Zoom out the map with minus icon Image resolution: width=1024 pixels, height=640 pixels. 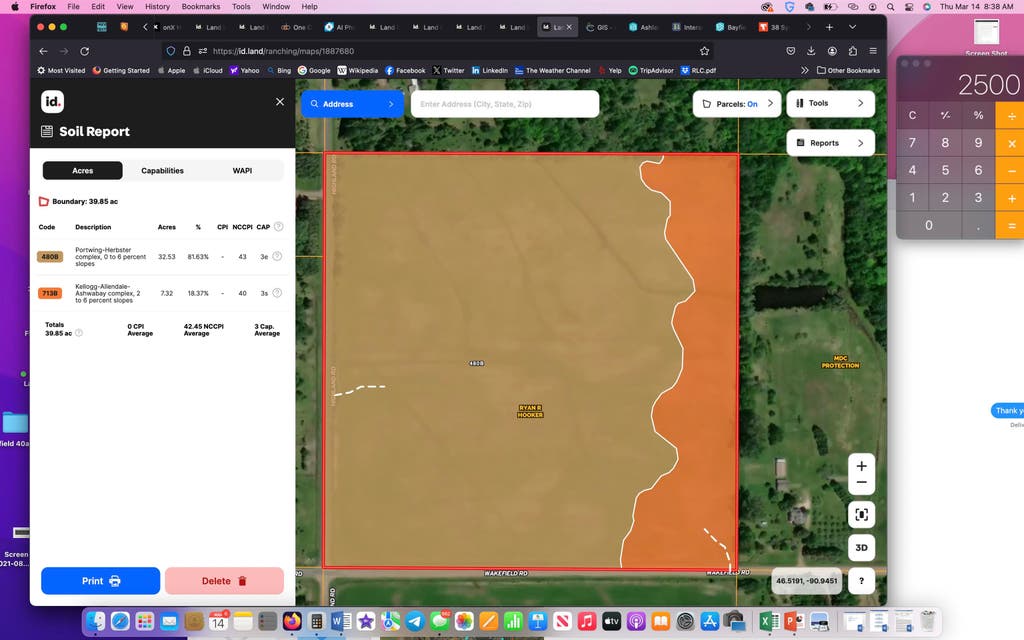click(x=861, y=483)
